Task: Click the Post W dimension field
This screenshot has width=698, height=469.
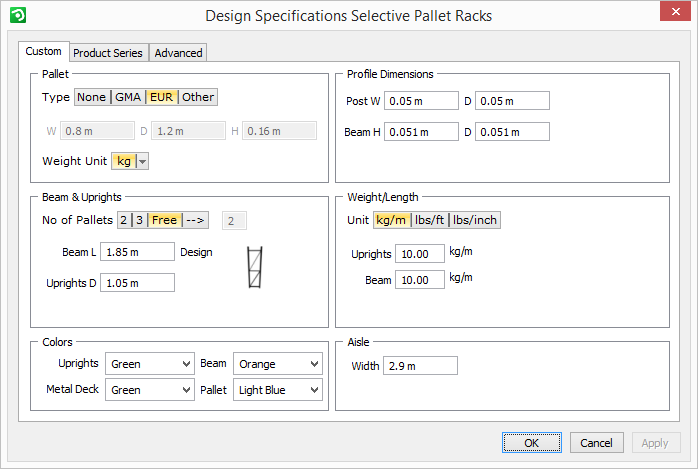Action: coord(421,101)
